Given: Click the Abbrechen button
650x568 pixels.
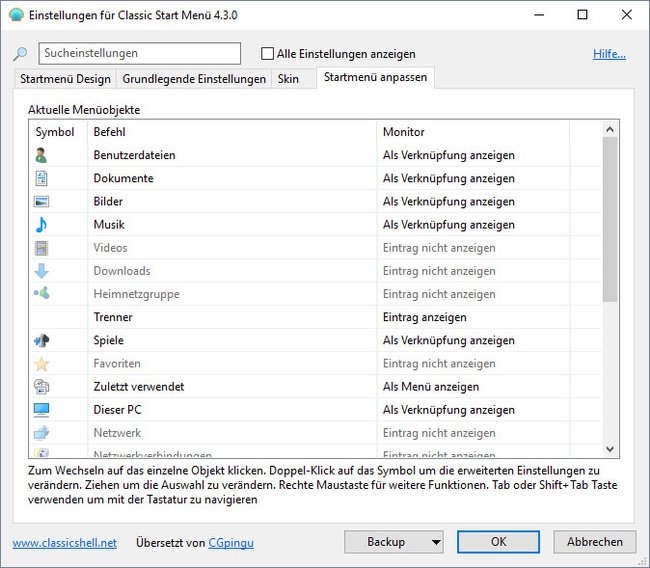Looking at the screenshot, I should [x=594, y=542].
